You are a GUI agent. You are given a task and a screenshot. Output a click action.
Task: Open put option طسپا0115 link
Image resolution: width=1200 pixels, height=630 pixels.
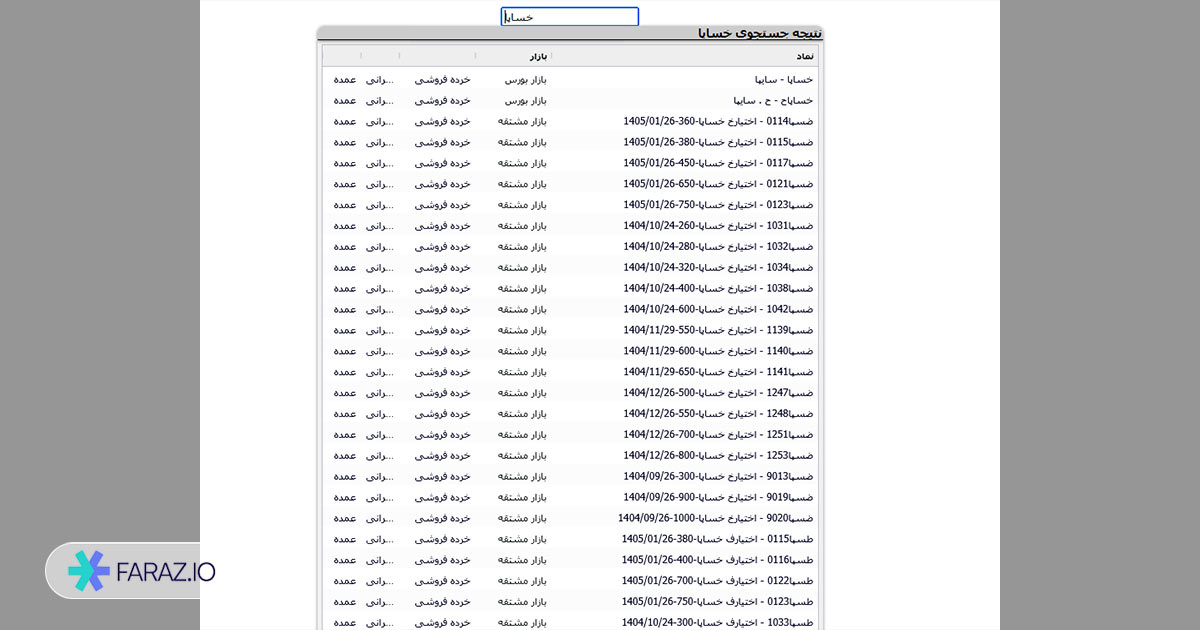click(x=718, y=539)
